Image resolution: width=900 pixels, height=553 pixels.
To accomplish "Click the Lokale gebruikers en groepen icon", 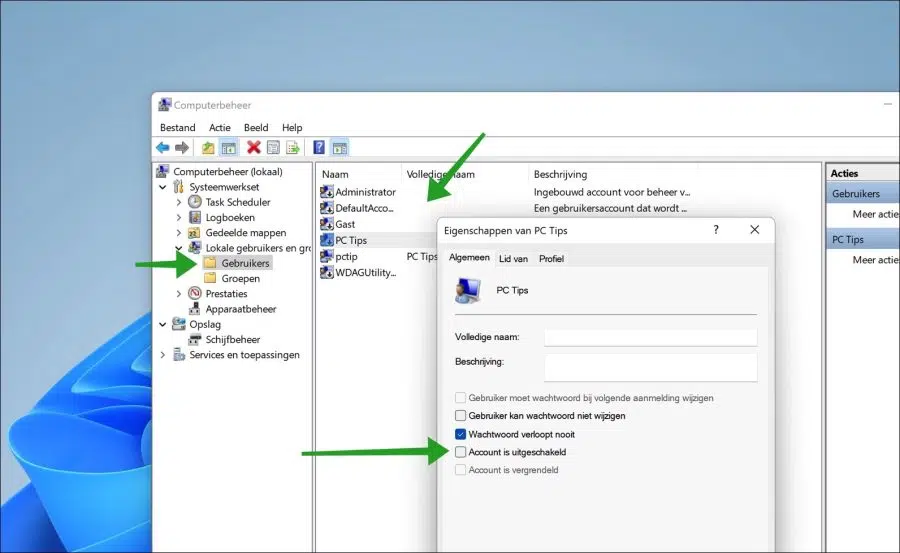I will coord(195,248).
